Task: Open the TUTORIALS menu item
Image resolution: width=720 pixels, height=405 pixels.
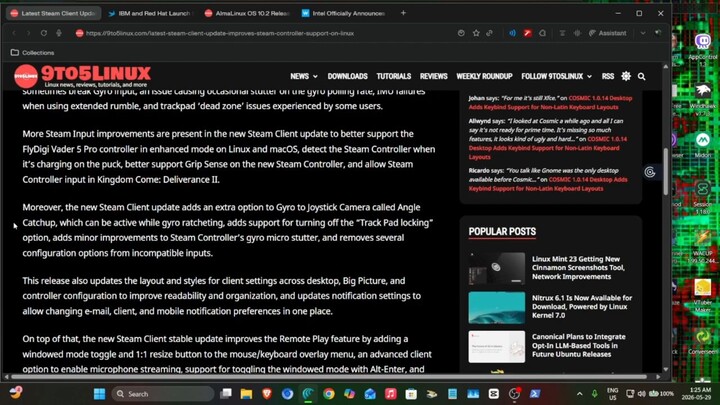Action: (x=394, y=76)
